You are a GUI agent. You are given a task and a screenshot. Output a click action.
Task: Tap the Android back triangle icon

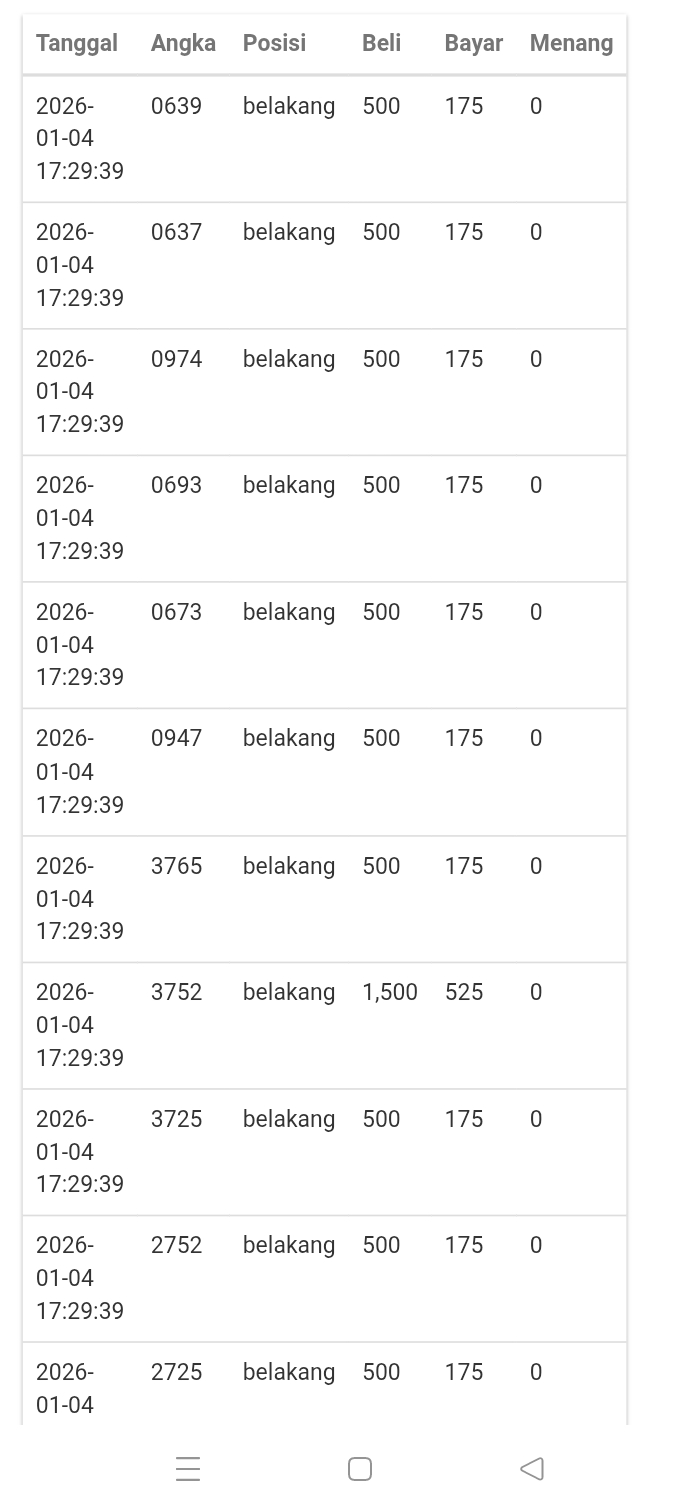532,1468
